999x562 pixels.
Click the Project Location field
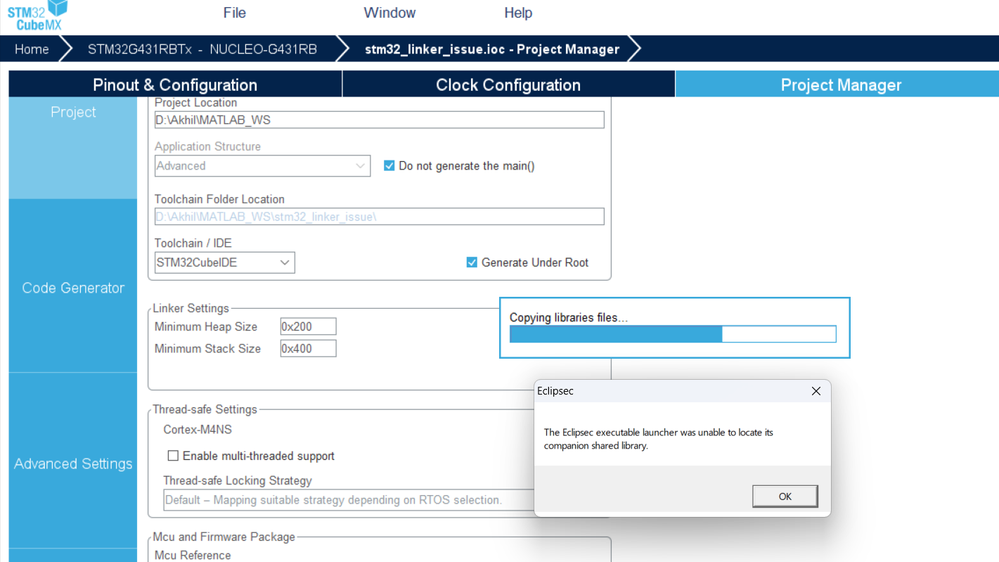click(379, 120)
